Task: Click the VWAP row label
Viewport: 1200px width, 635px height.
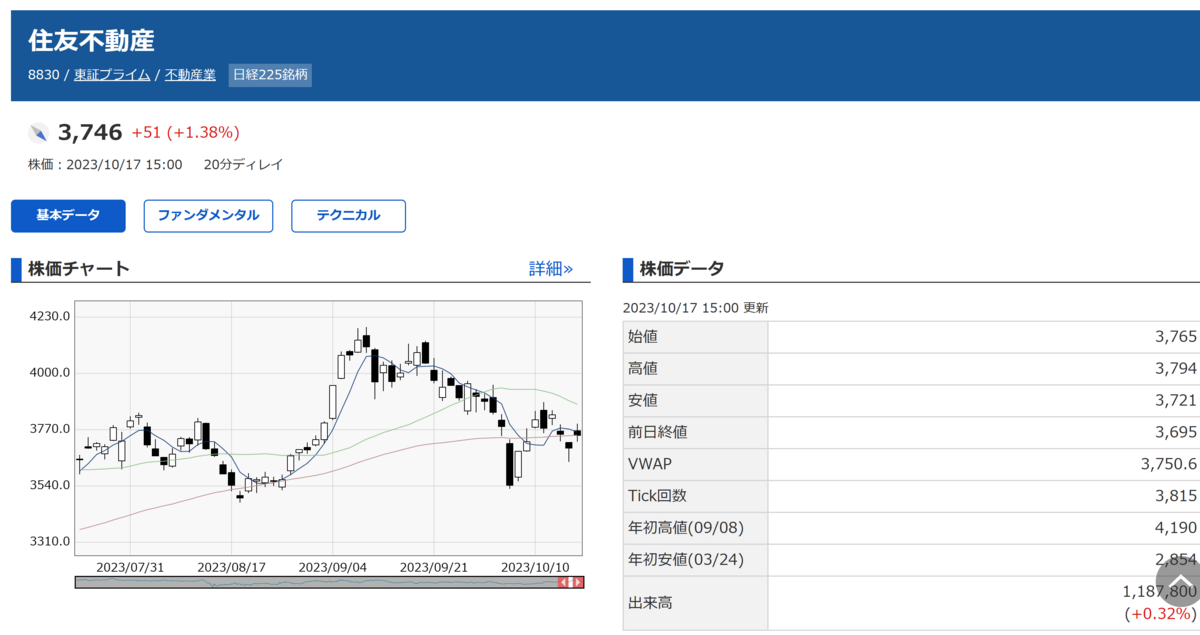Action: point(650,464)
